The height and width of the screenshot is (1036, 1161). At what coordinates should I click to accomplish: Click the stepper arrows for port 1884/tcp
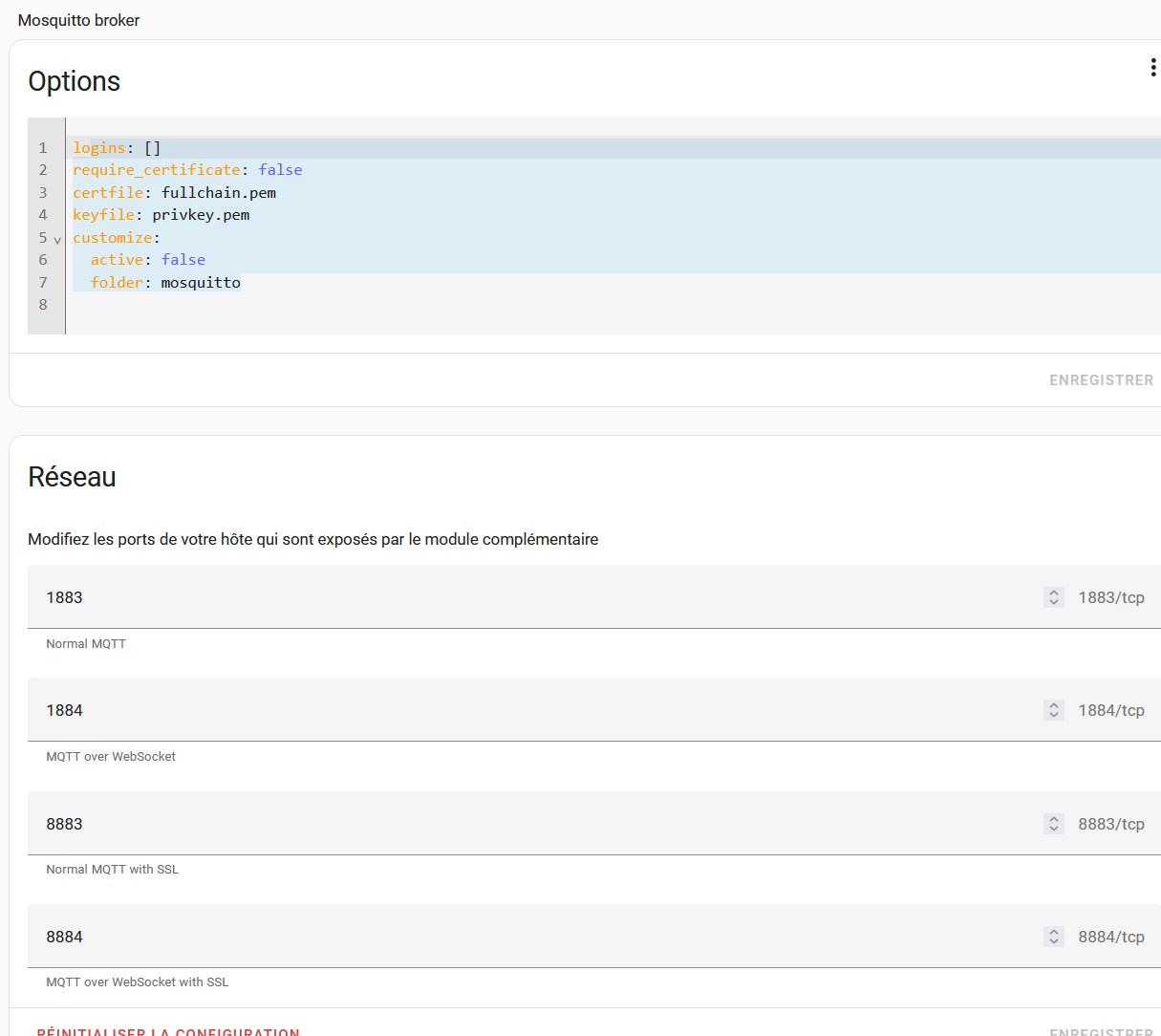(x=1053, y=710)
